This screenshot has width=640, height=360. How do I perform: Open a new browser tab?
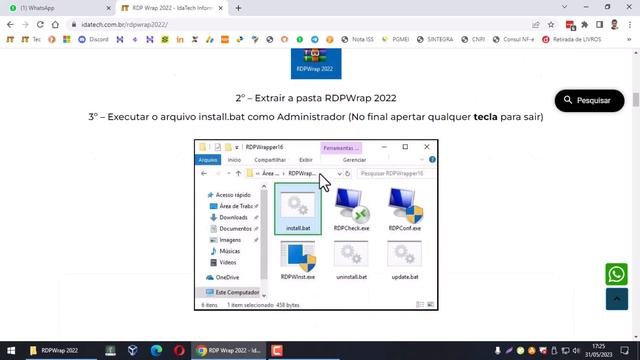coord(238,8)
